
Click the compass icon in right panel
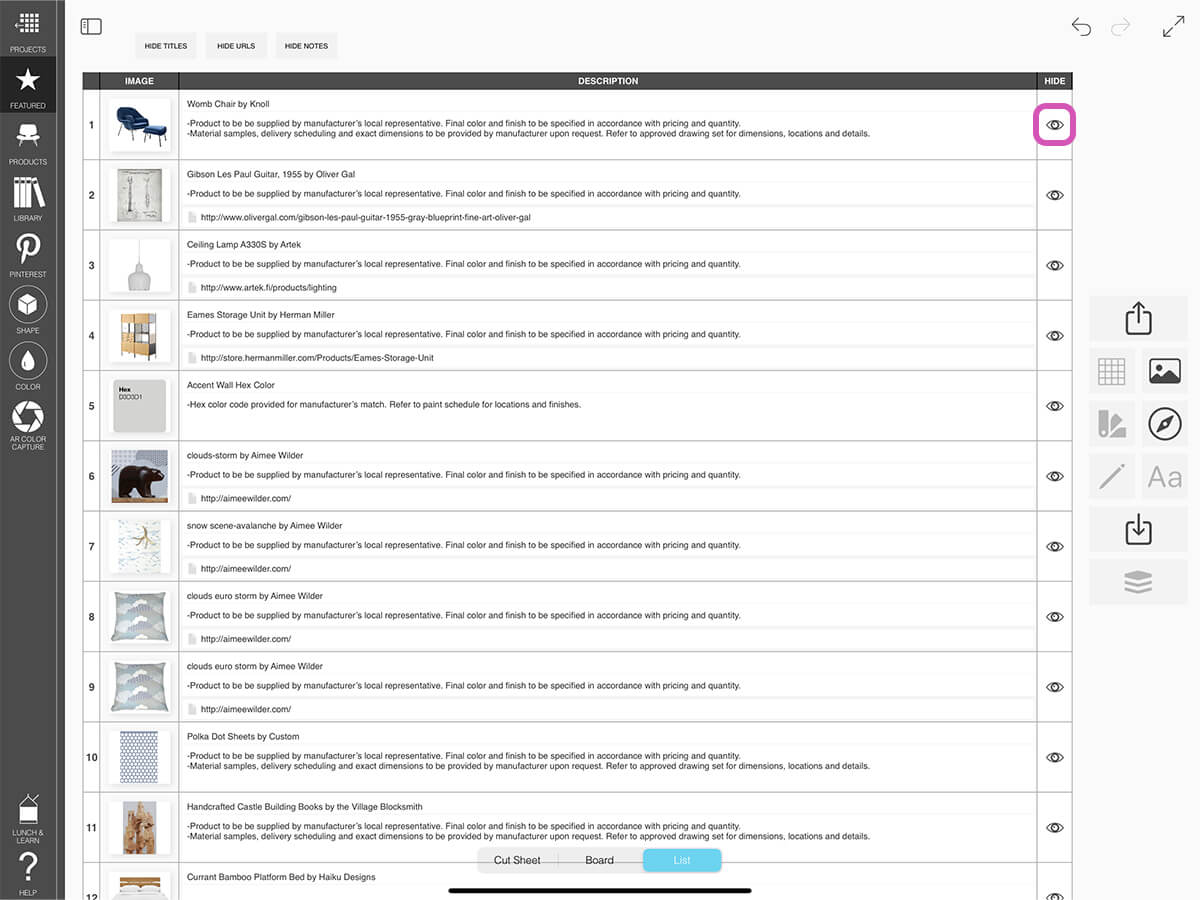coord(1164,424)
